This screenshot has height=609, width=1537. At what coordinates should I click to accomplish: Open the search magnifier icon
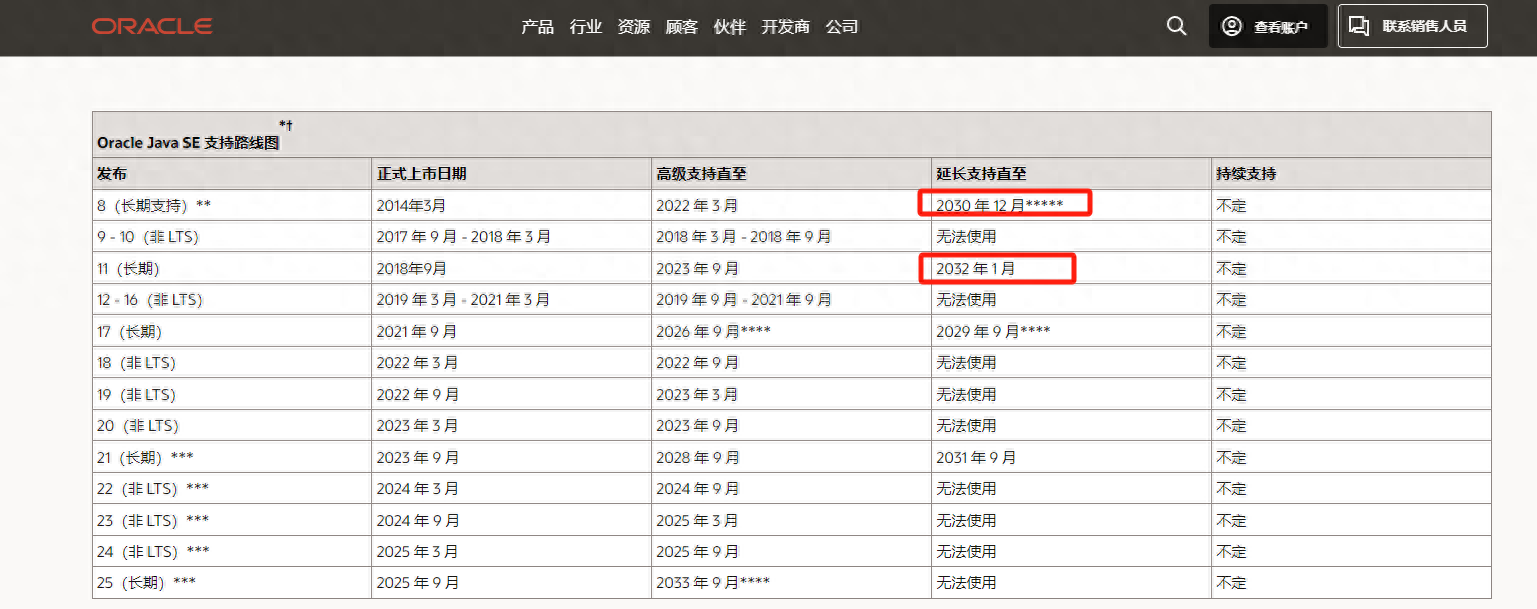pyautogui.click(x=1177, y=26)
